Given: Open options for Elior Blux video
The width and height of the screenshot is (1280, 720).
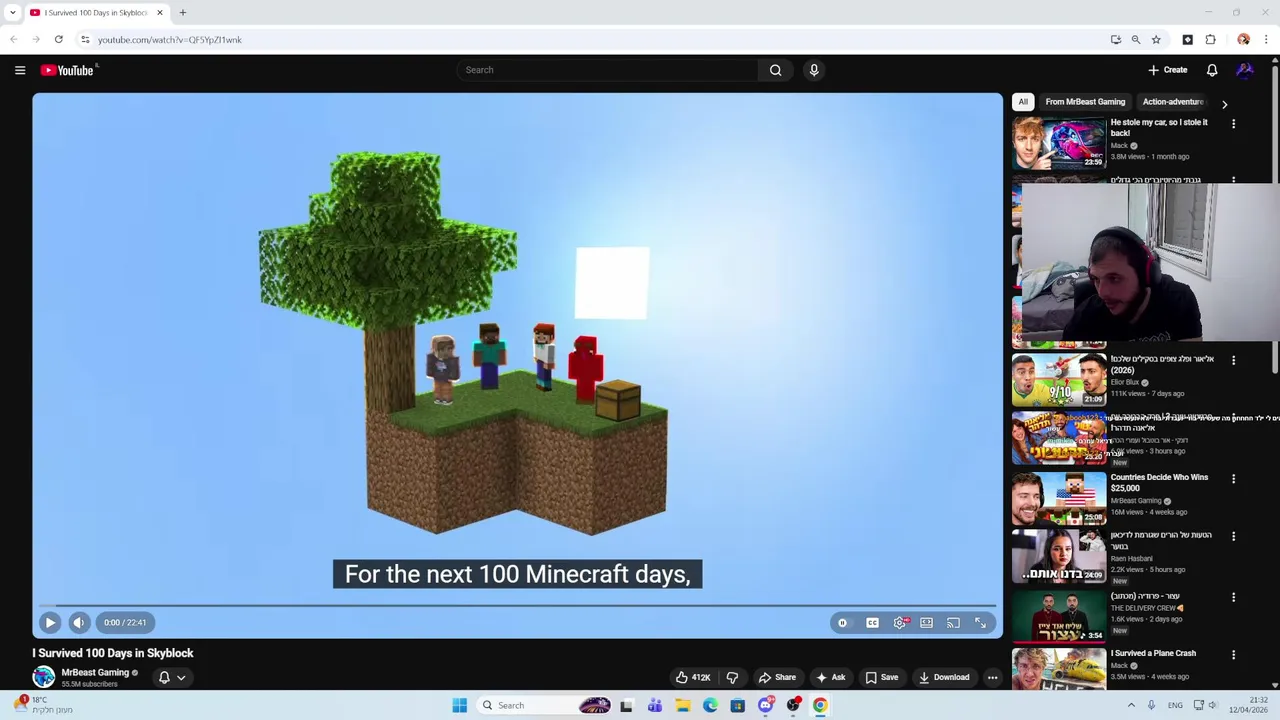Looking at the screenshot, I should (x=1233, y=360).
